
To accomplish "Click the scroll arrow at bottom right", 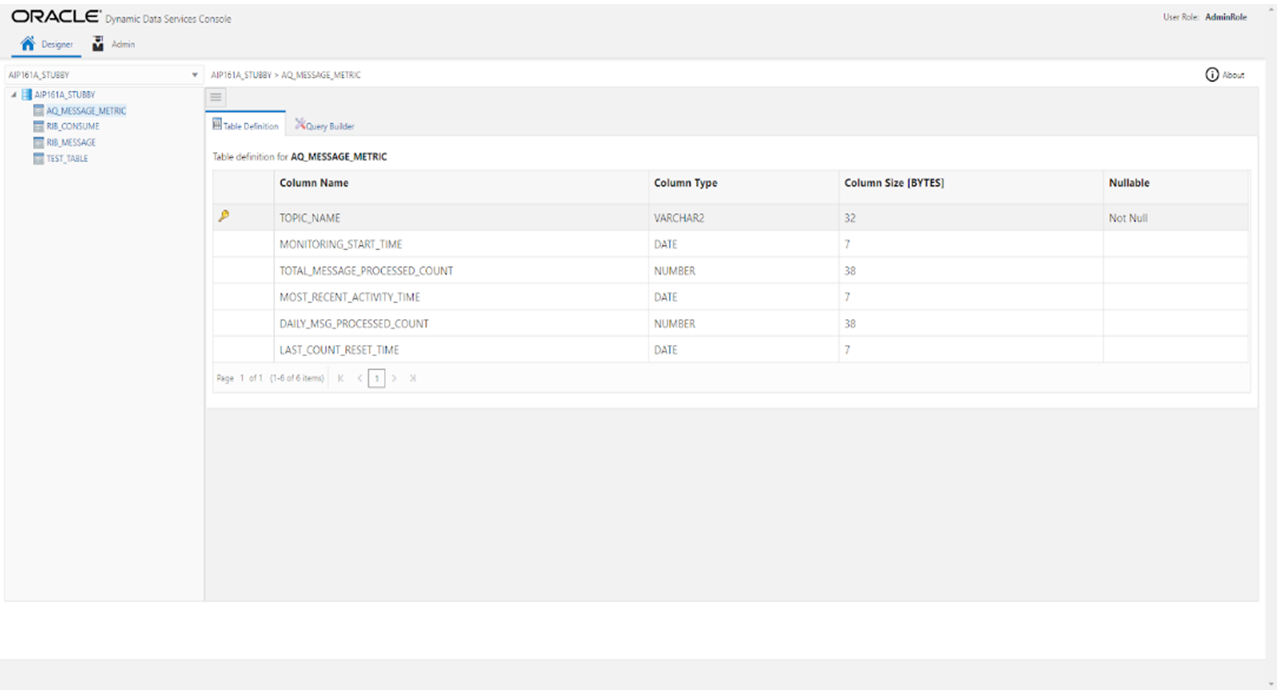I will 1270,684.
